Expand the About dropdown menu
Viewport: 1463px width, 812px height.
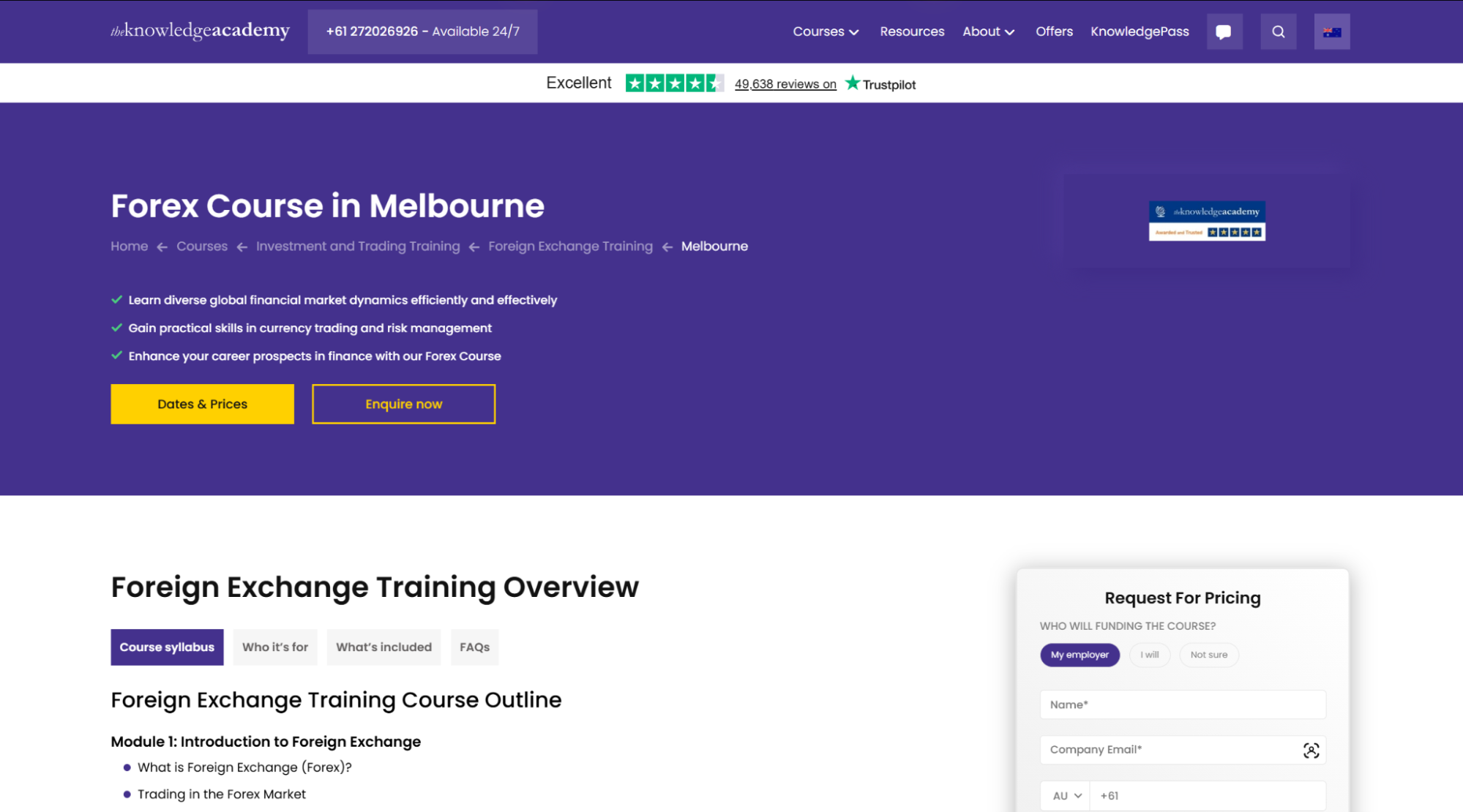coord(988,31)
